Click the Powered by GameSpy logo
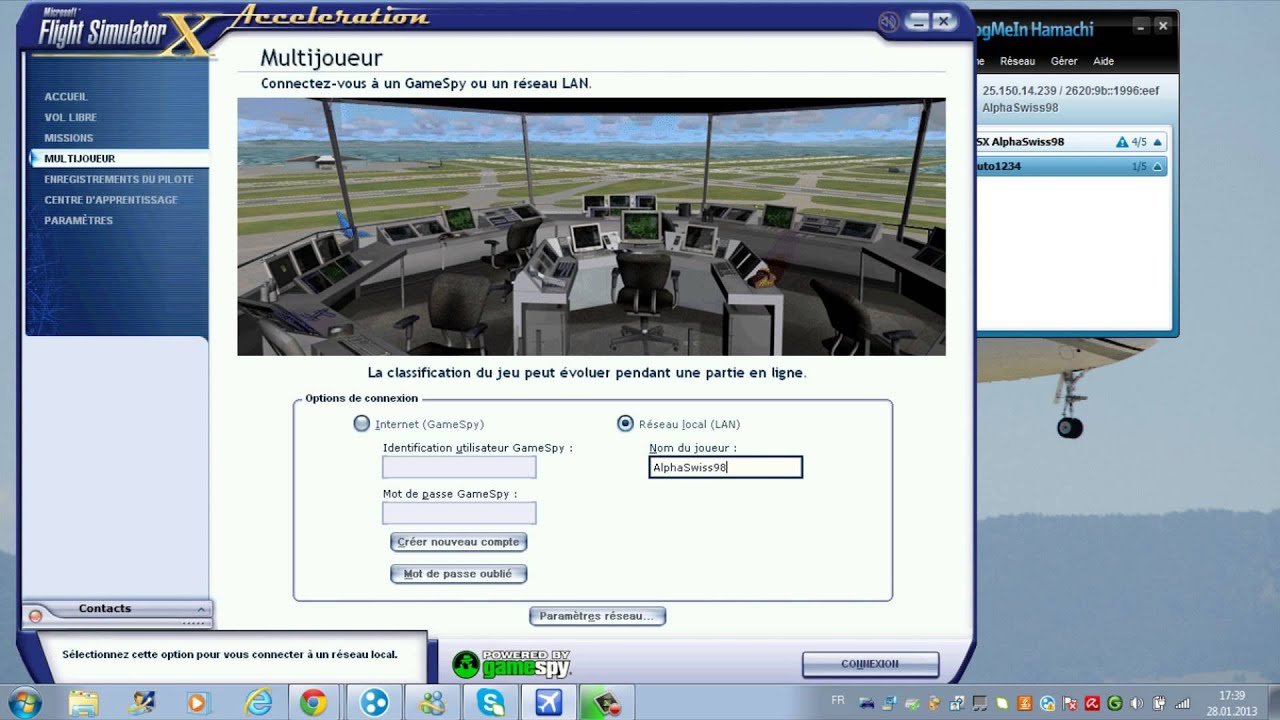Viewport: 1280px width, 720px height. pos(511,664)
